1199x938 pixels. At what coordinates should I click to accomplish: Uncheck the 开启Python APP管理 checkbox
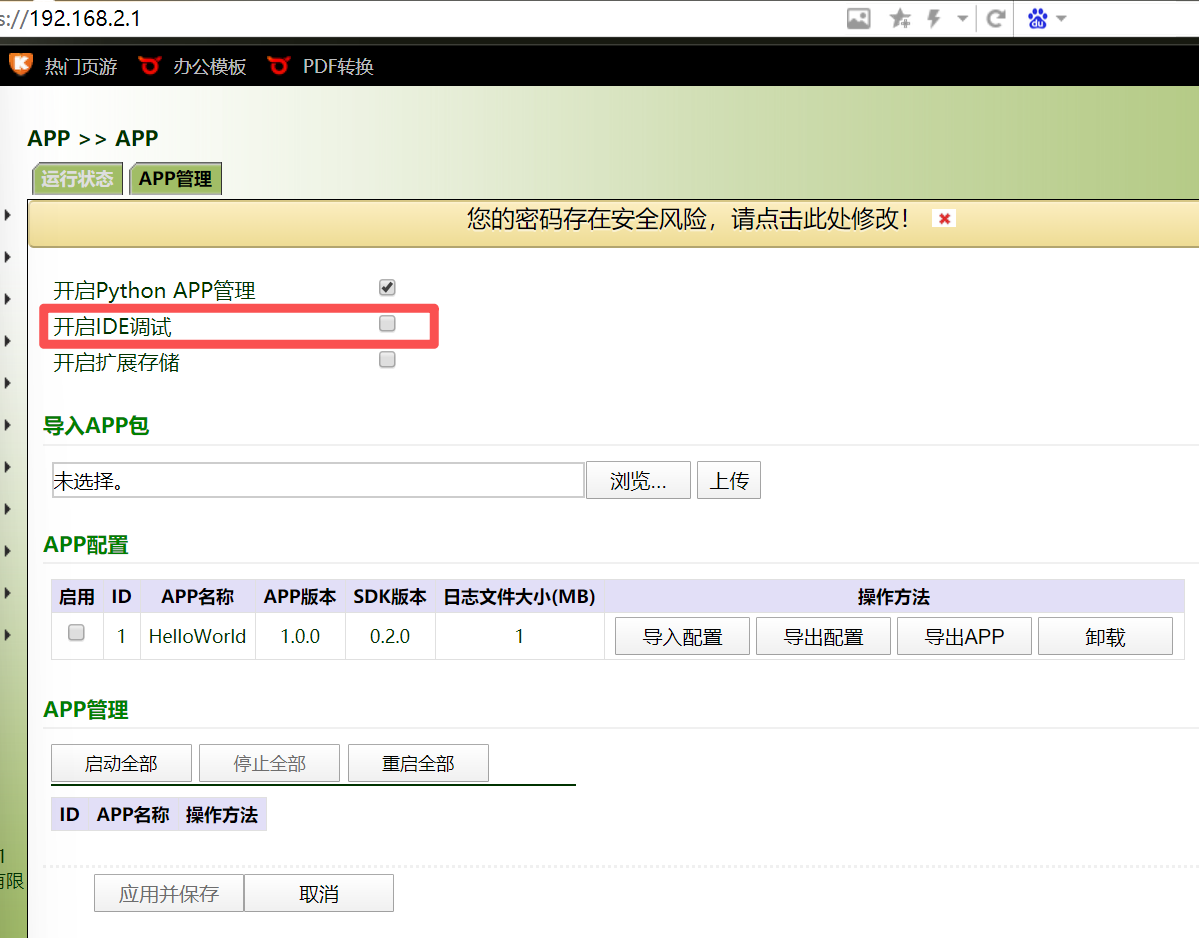[x=387, y=288]
